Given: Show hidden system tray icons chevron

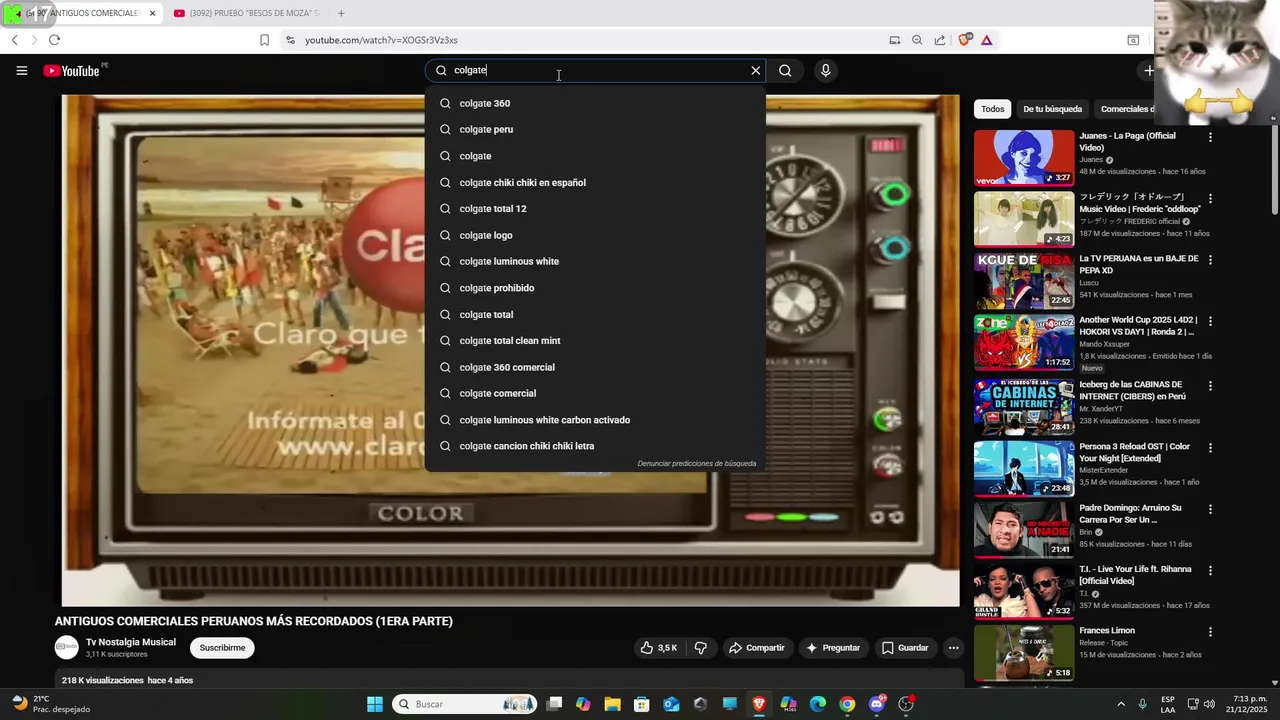Looking at the screenshot, I should tap(1120, 704).
